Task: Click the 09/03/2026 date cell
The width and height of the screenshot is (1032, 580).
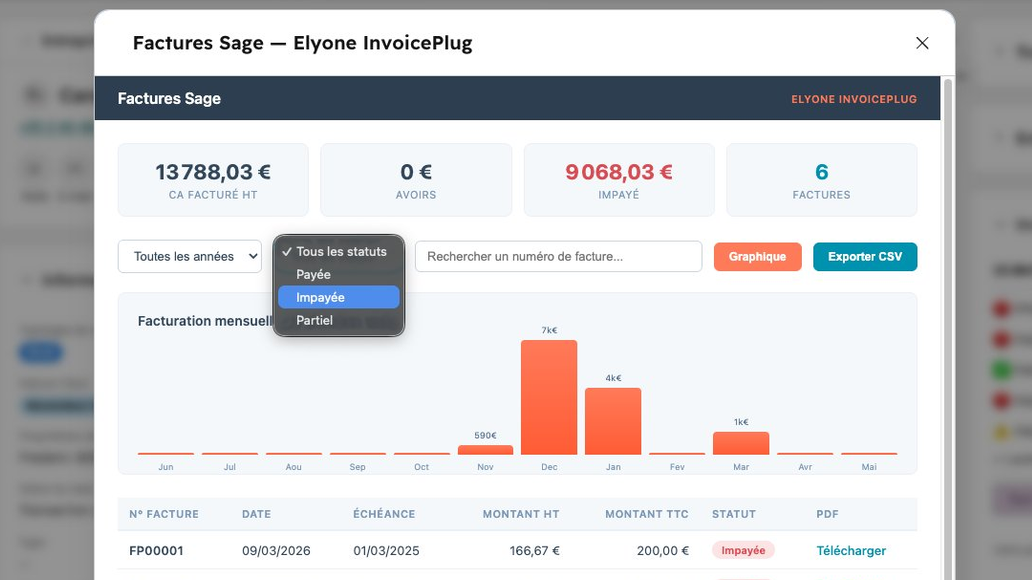Action: pos(276,550)
